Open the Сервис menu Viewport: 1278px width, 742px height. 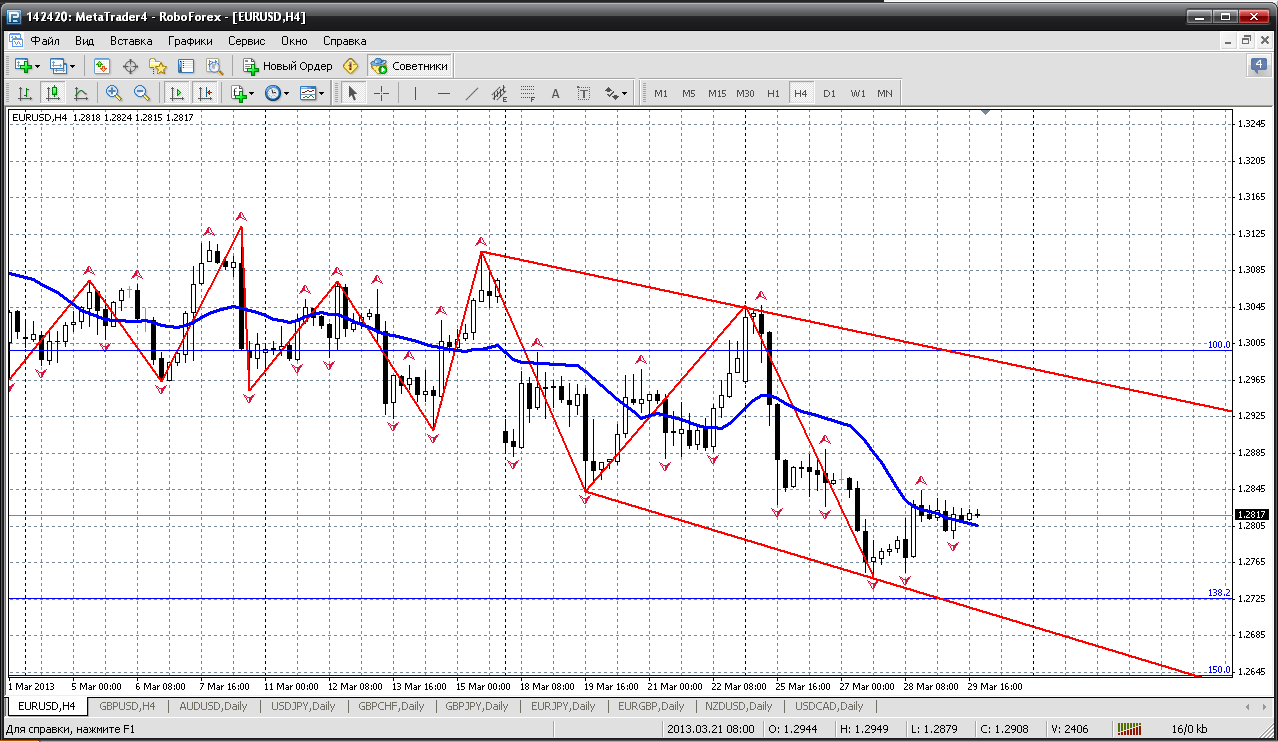tap(246, 41)
